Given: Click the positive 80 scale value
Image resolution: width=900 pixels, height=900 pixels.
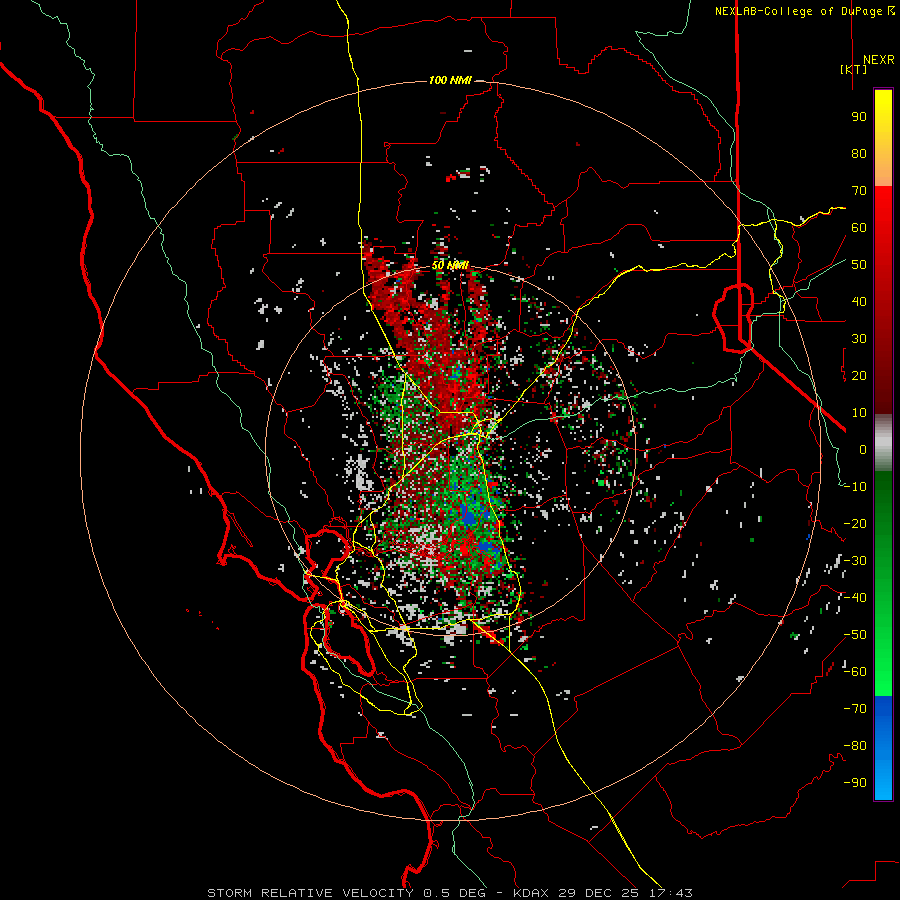Looking at the screenshot, I should tap(859, 154).
